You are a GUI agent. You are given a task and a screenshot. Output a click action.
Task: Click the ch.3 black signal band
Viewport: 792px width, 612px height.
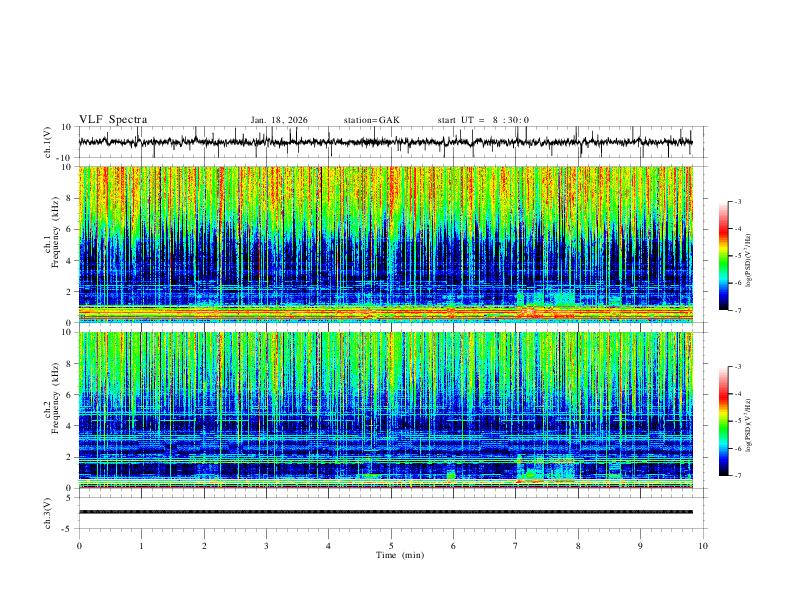click(386, 512)
